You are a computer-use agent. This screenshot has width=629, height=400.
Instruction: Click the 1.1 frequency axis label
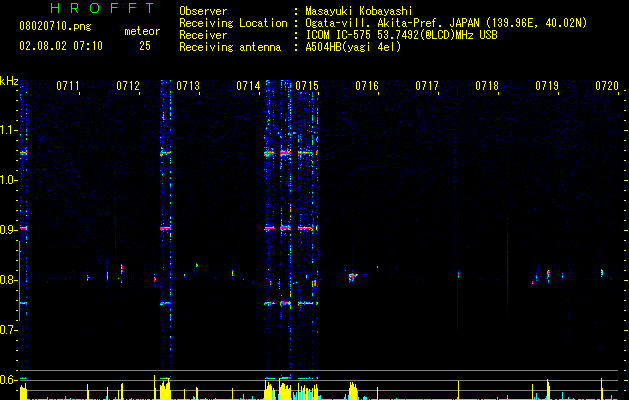point(9,130)
